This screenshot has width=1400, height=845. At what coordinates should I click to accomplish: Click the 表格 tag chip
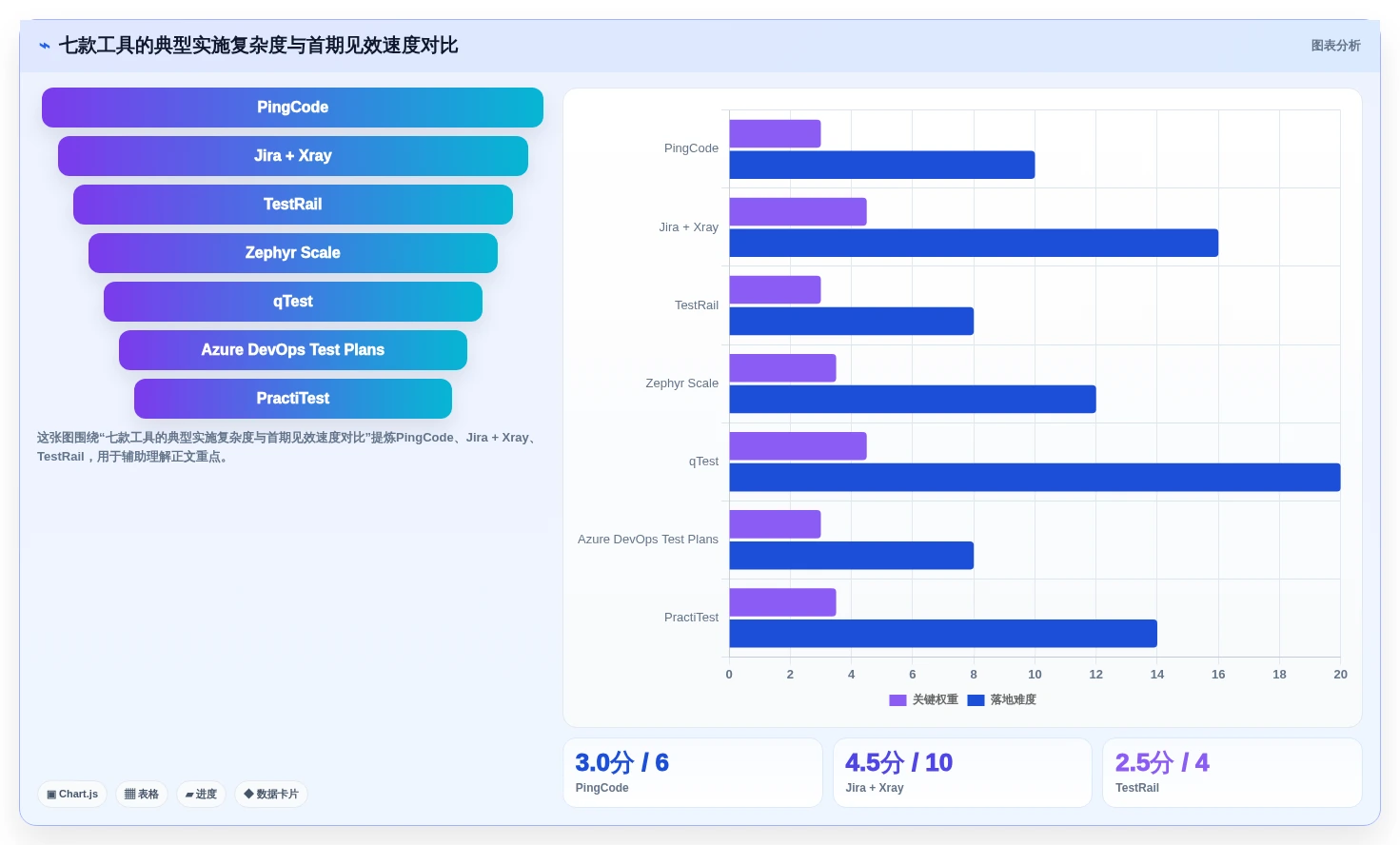142,794
